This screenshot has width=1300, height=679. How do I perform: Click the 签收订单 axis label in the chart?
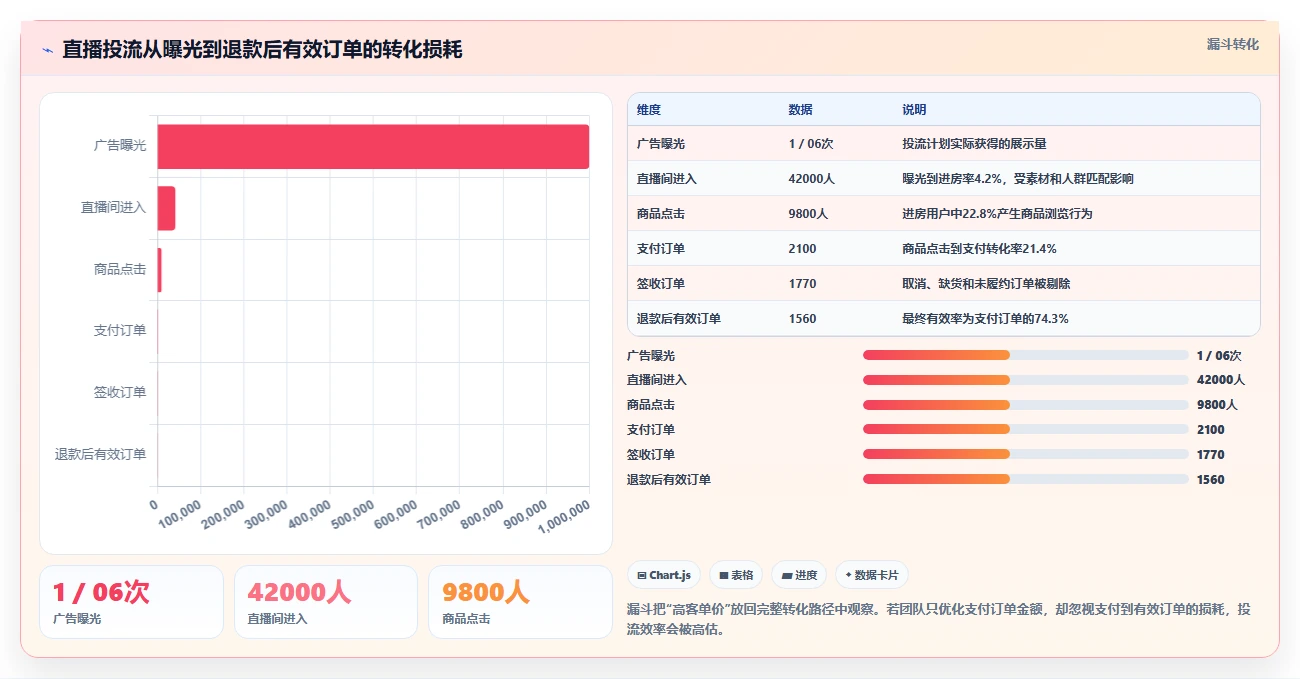pos(120,392)
